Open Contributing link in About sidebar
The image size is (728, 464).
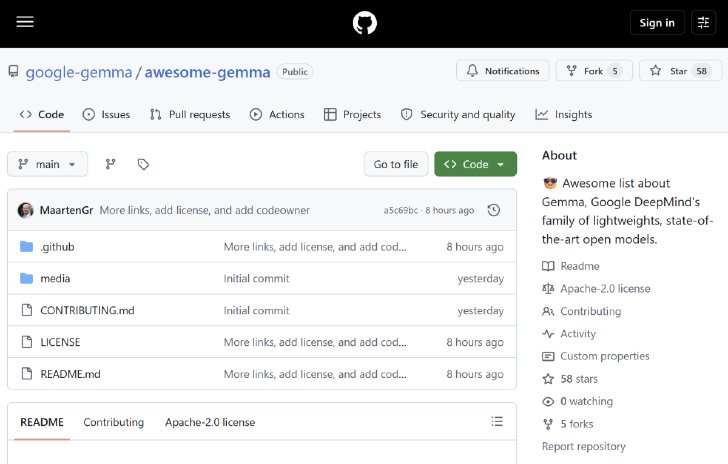[581, 311]
